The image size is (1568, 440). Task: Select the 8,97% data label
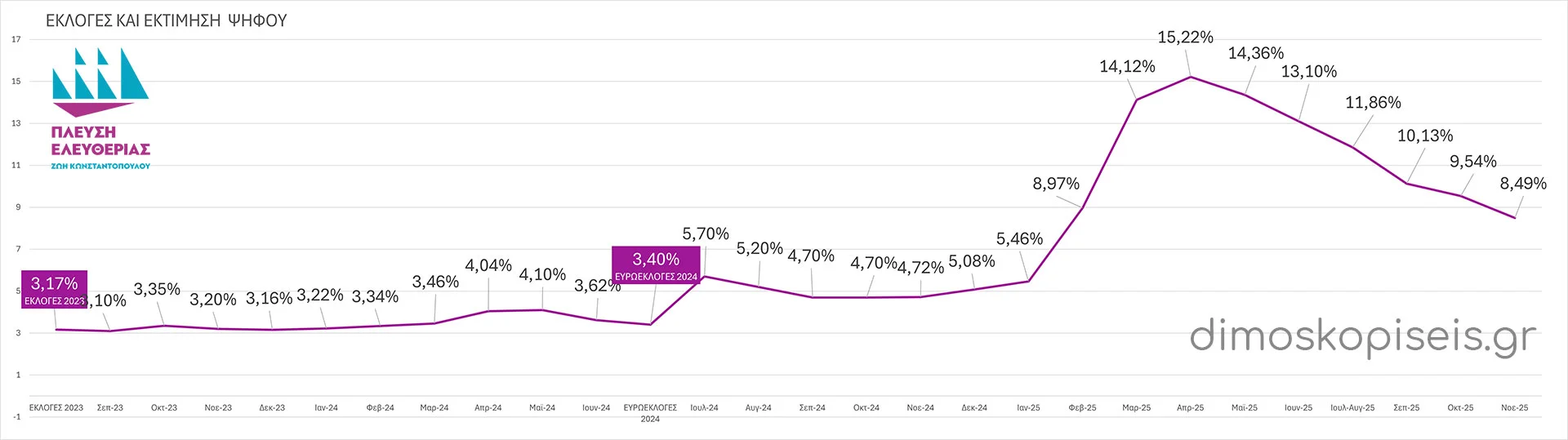pyautogui.click(x=1056, y=184)
